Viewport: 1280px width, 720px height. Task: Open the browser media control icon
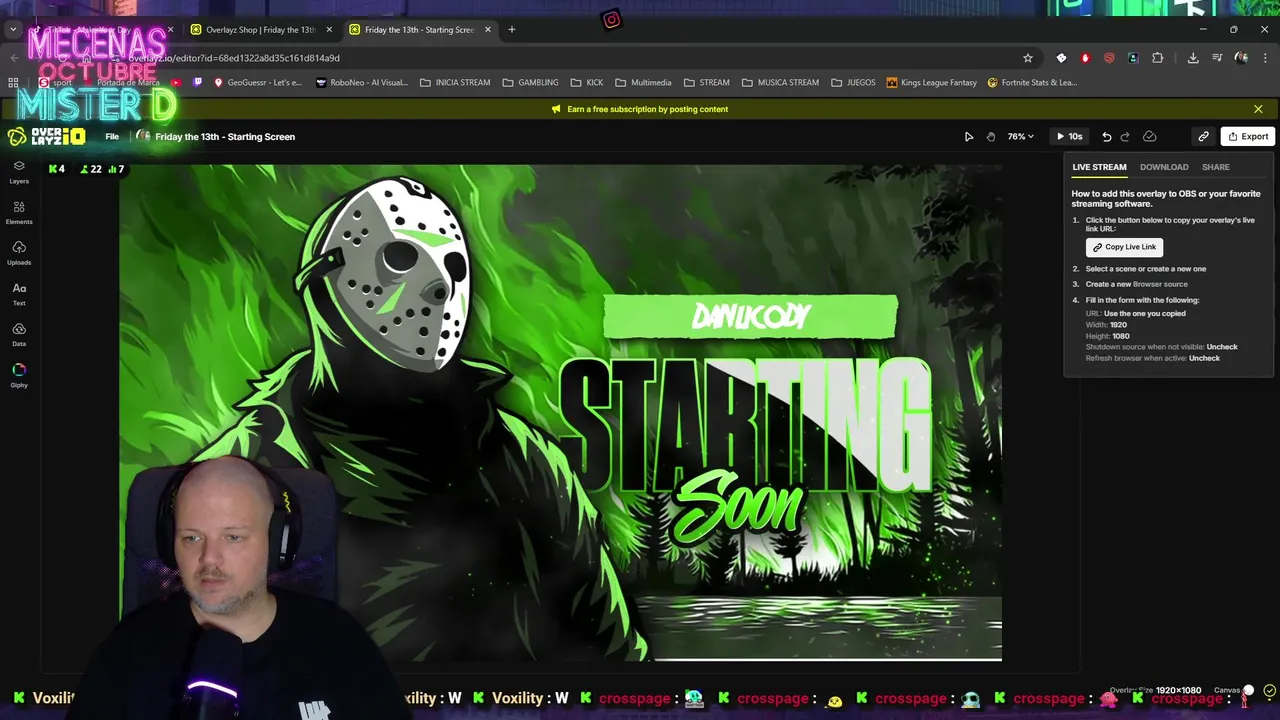tap(1216, 58)
